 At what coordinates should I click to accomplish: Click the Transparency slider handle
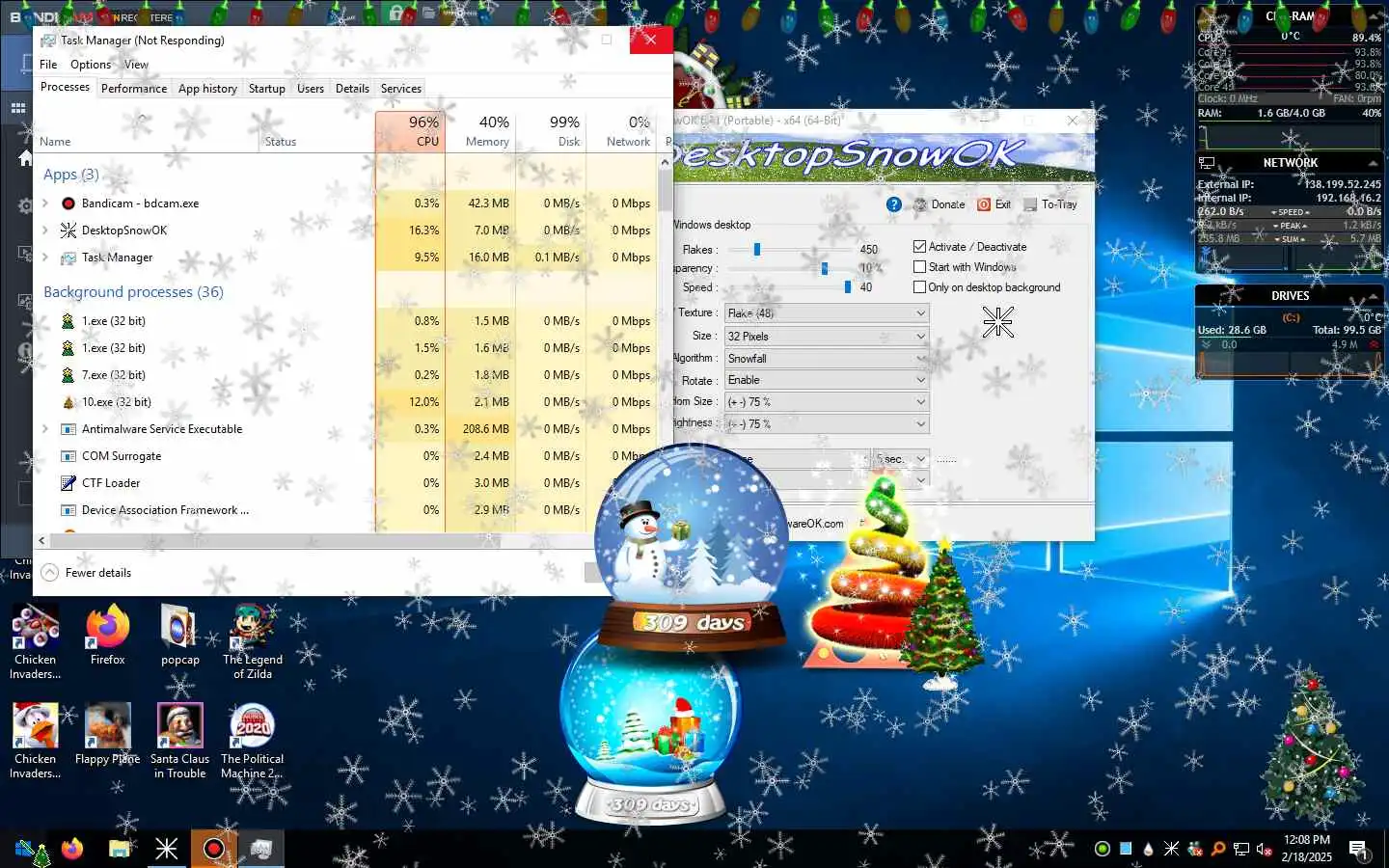point(824,268)
